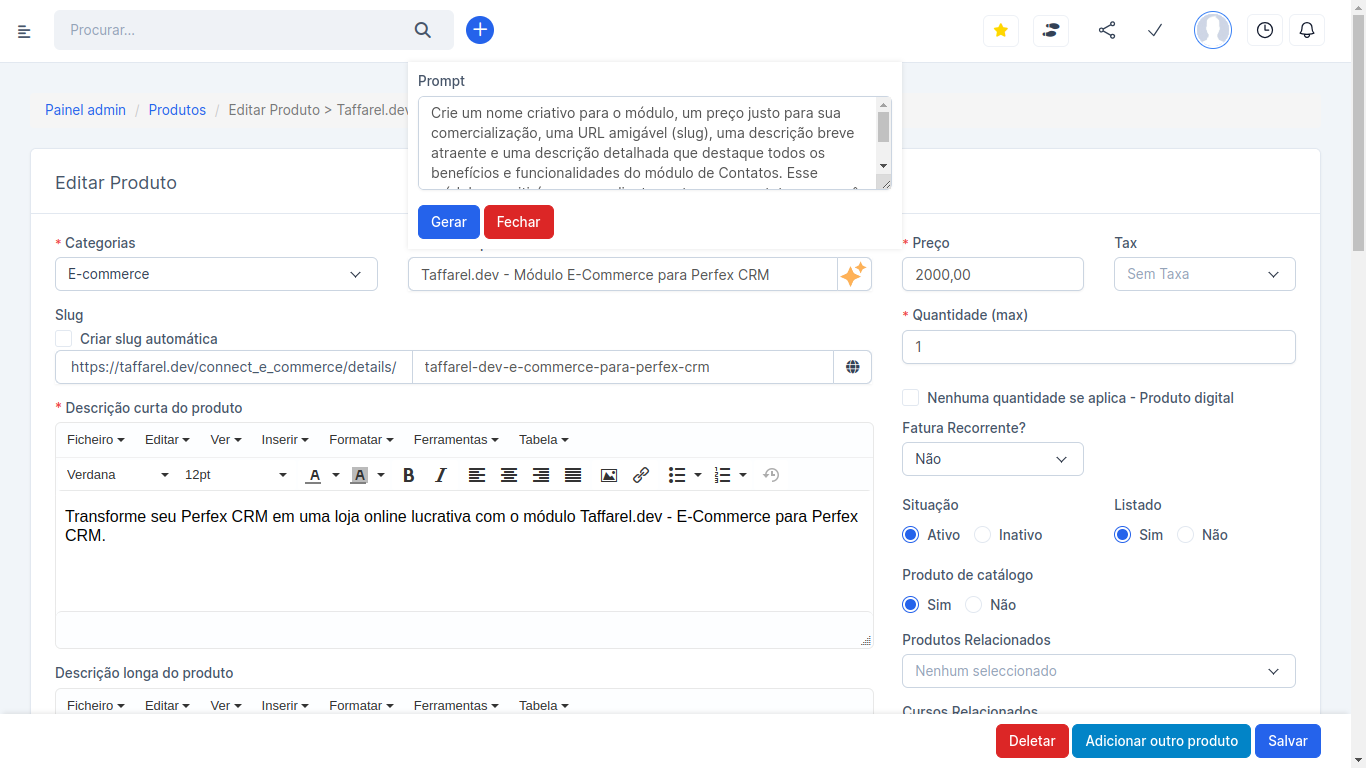Click the notifications bell icon

[1307, 30]
